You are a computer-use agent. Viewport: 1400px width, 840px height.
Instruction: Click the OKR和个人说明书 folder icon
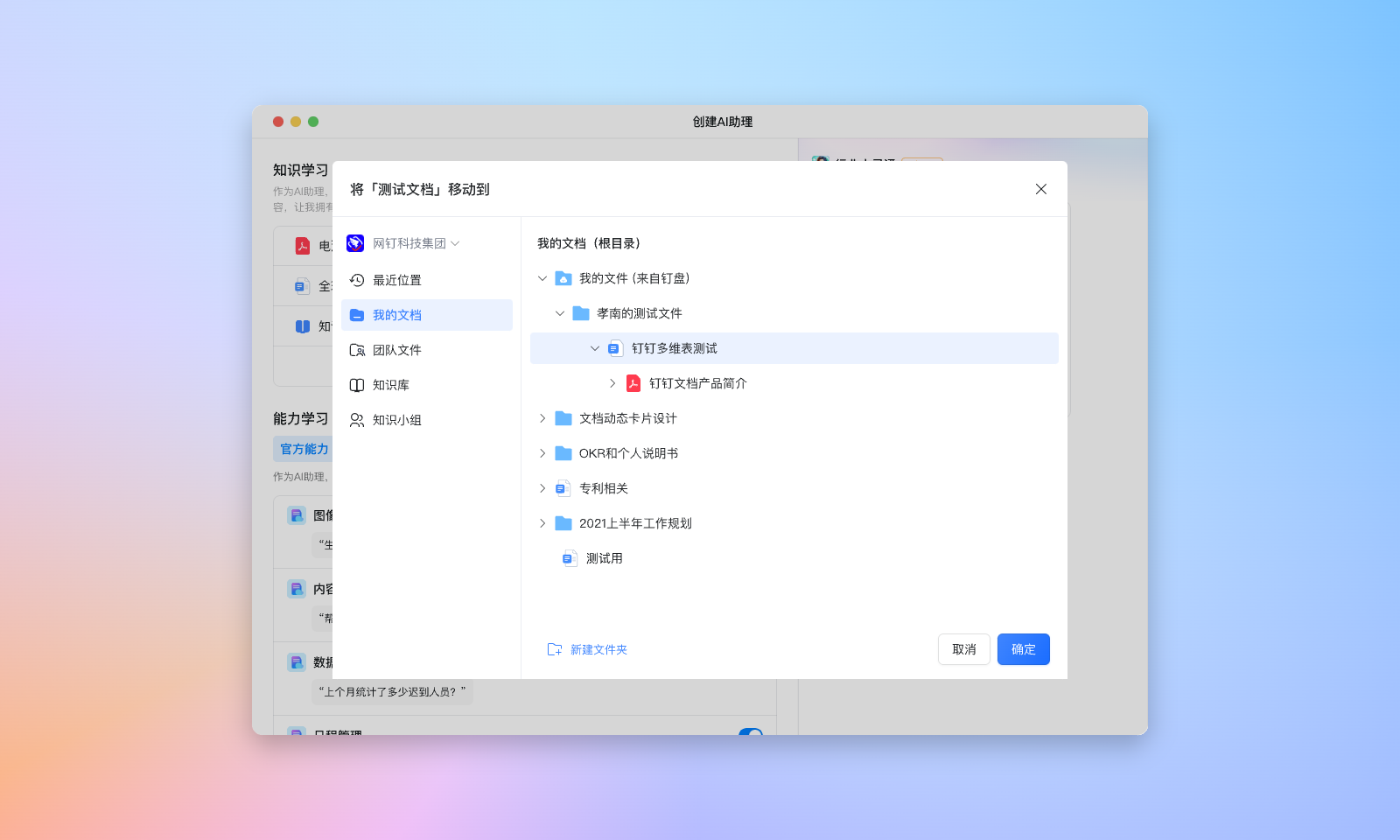pyautogui.click(x=563, y=453)
